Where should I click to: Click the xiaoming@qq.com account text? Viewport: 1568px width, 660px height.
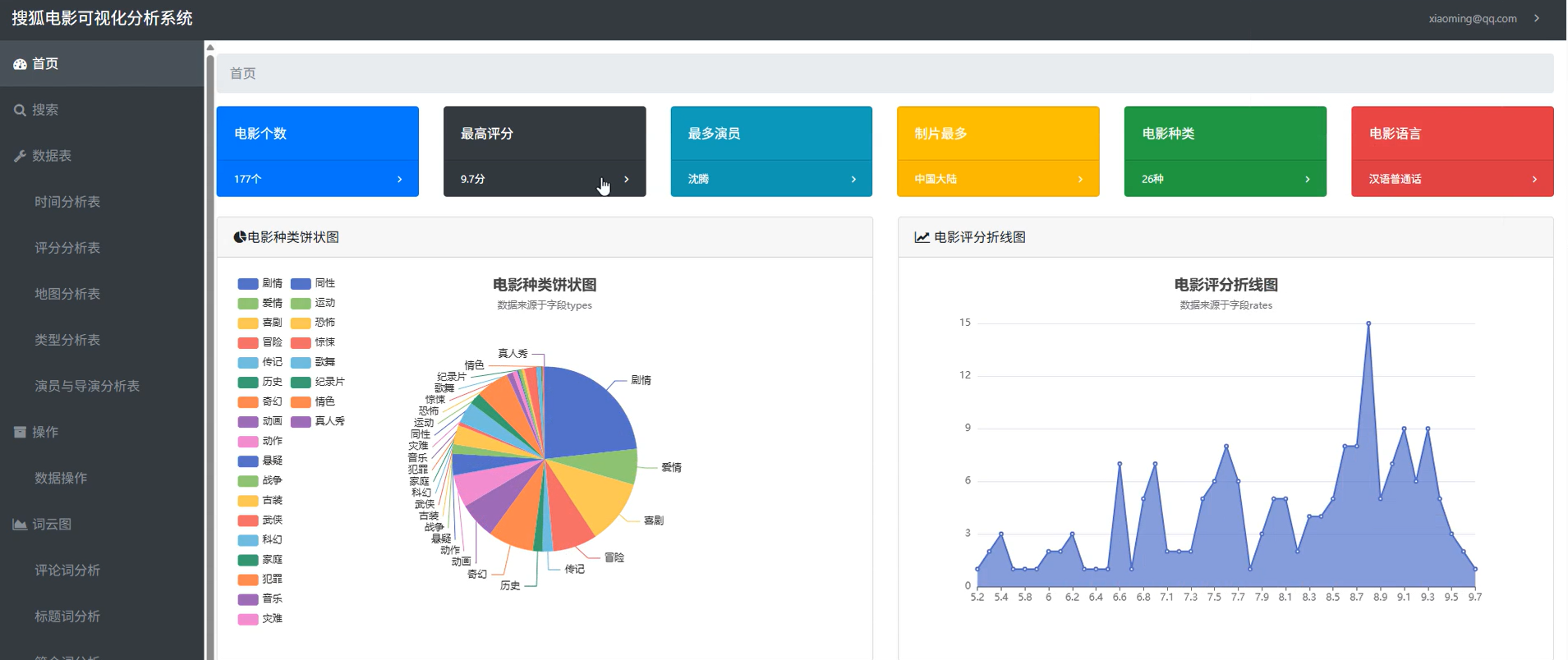(x=1473, y=18)
